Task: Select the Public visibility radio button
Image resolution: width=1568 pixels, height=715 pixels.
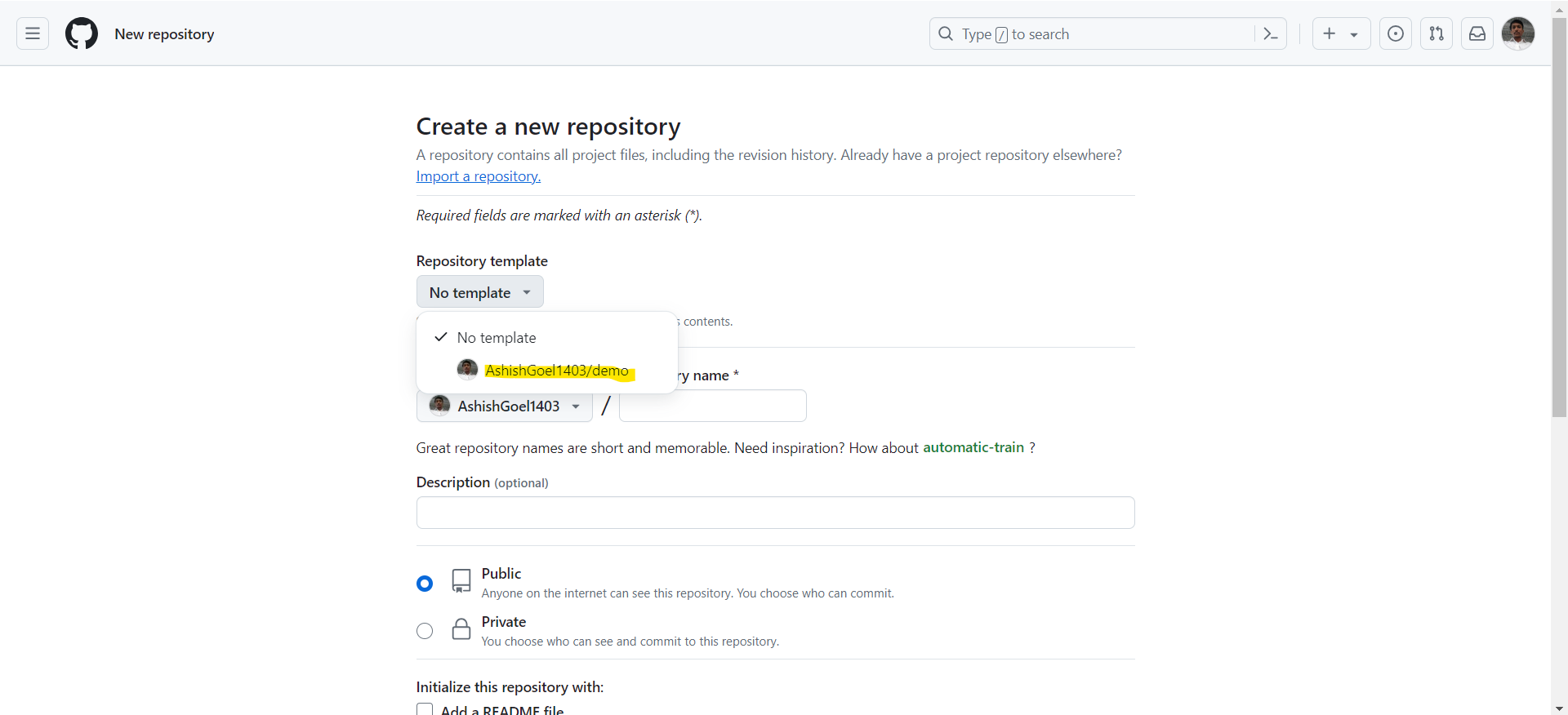Action: [x=425, y=584]
